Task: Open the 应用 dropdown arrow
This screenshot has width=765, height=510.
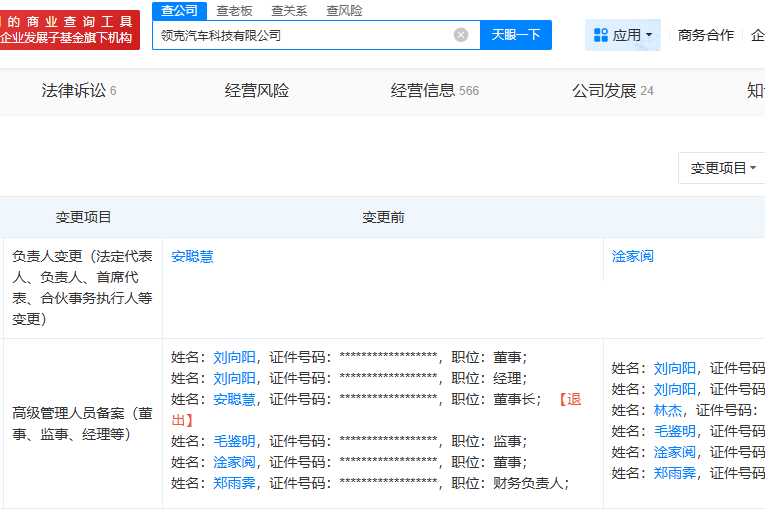Action: pos(648,35)
